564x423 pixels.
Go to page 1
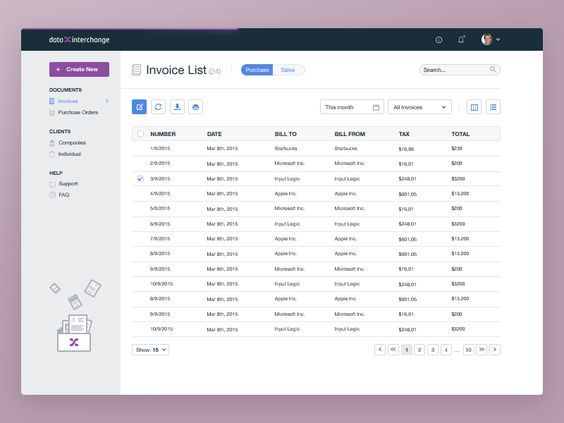point(406,350)
